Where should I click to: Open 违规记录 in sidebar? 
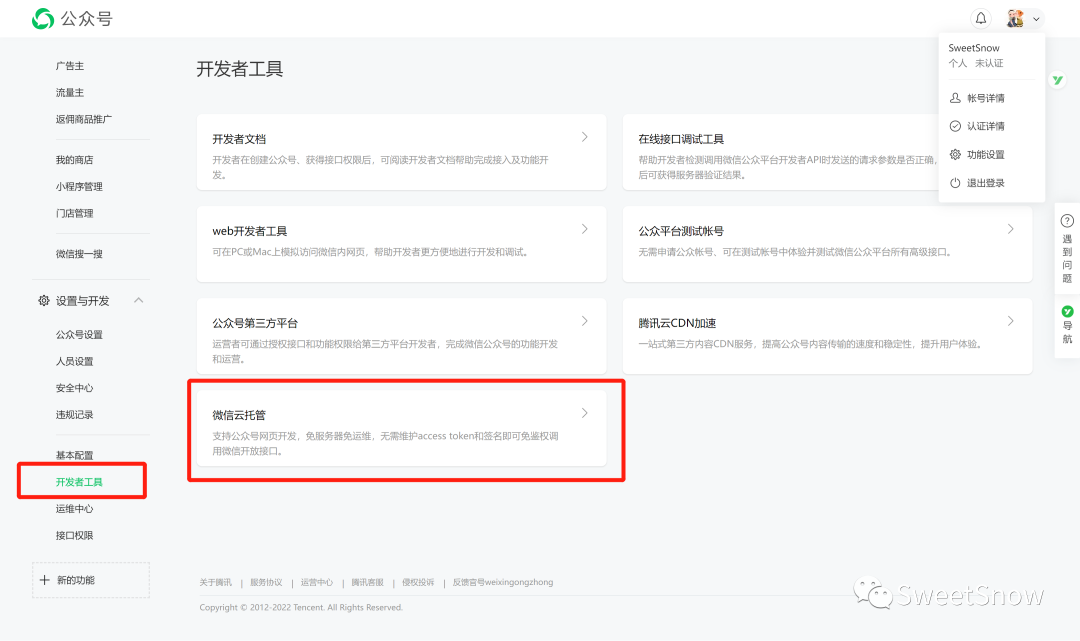tap(74, 415)
